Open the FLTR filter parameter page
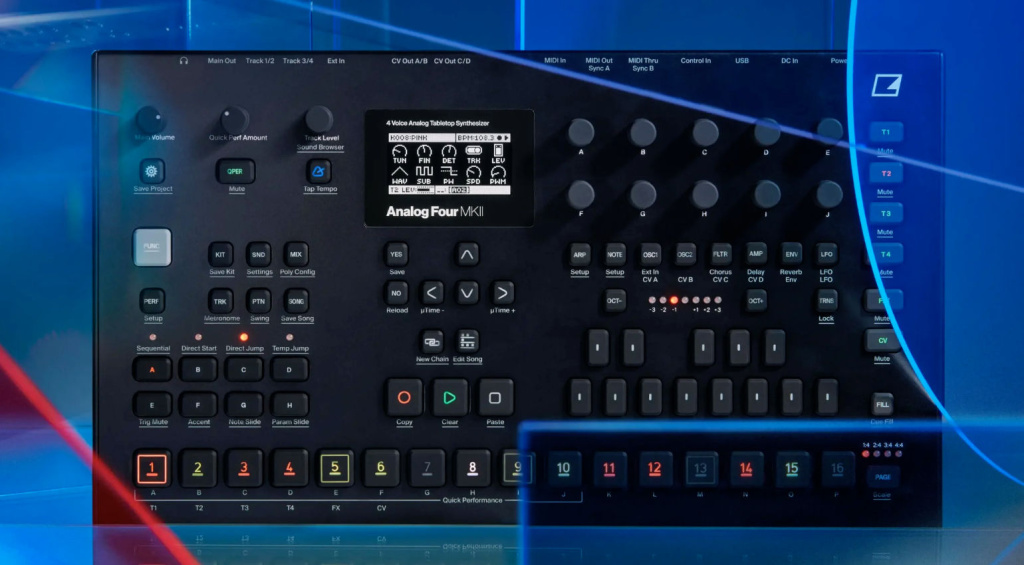The width and height of the screenshot is (1024, 565). click(720, 255)
